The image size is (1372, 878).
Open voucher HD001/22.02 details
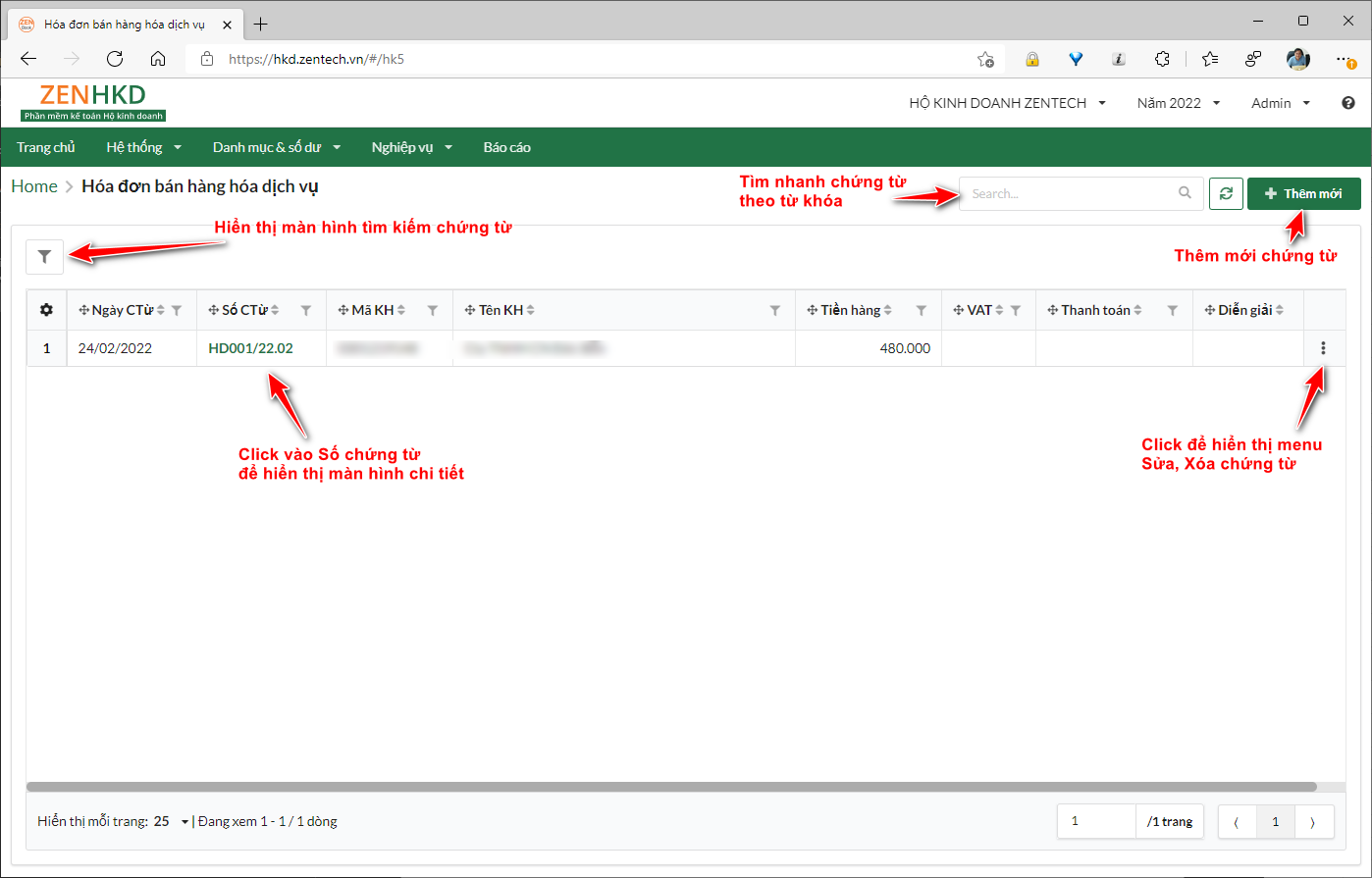point(250,348)
